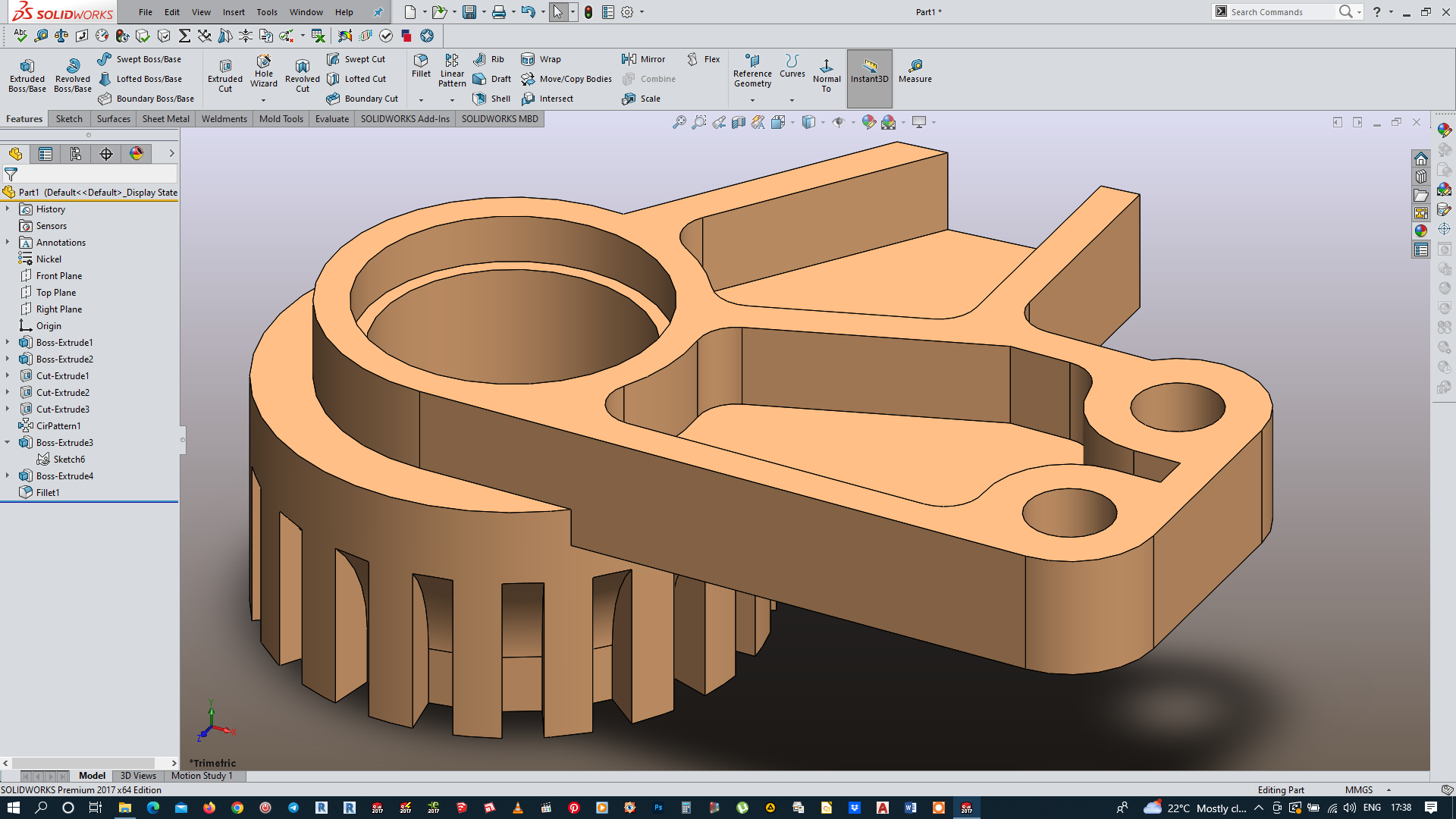This screenshot has height=819, width=1456.
Task: Collapse the Boss-Extrude3 feature node
Action: coord(8,442)
